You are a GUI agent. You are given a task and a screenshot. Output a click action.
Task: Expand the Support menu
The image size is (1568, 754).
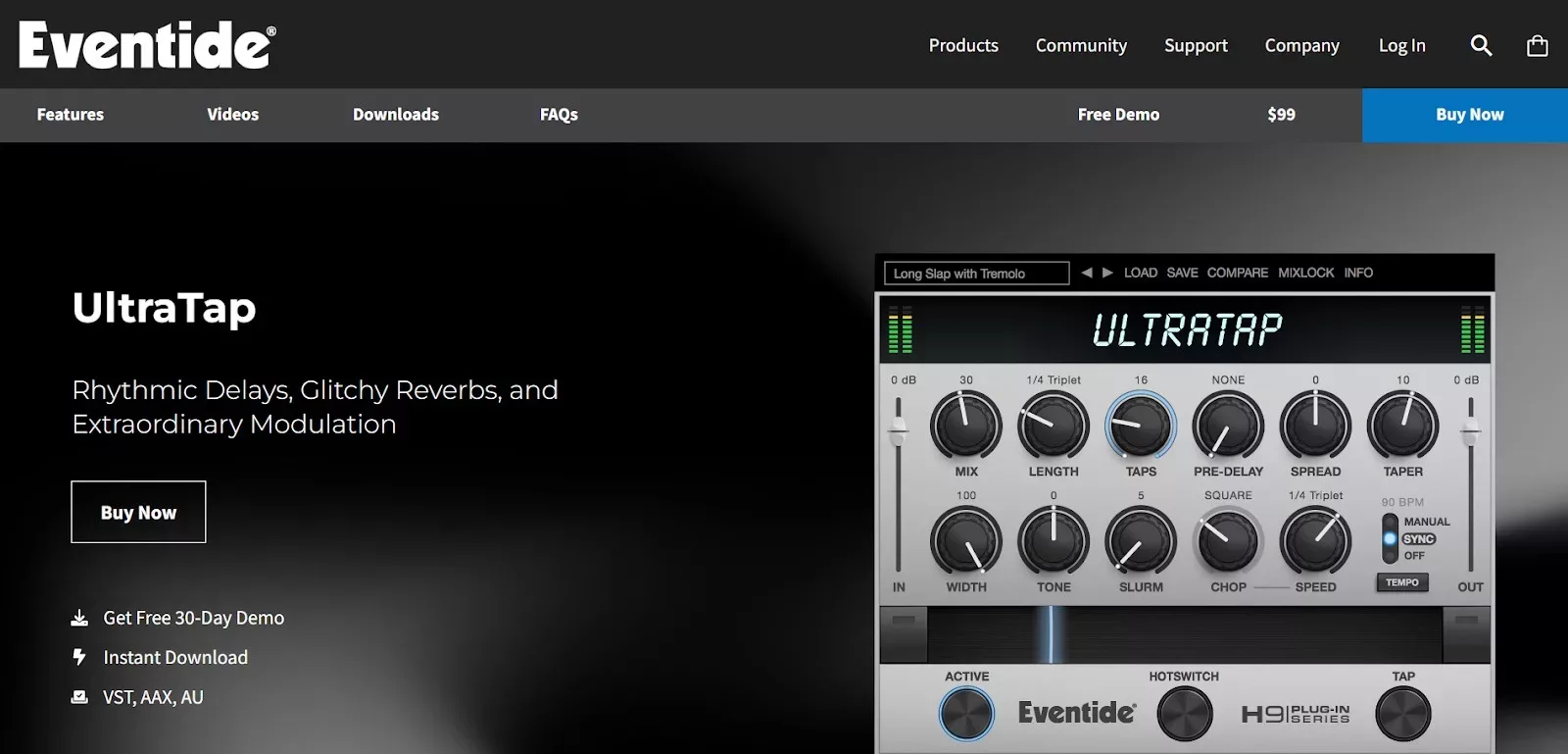pyautogui.click(x=1196, y=45)
